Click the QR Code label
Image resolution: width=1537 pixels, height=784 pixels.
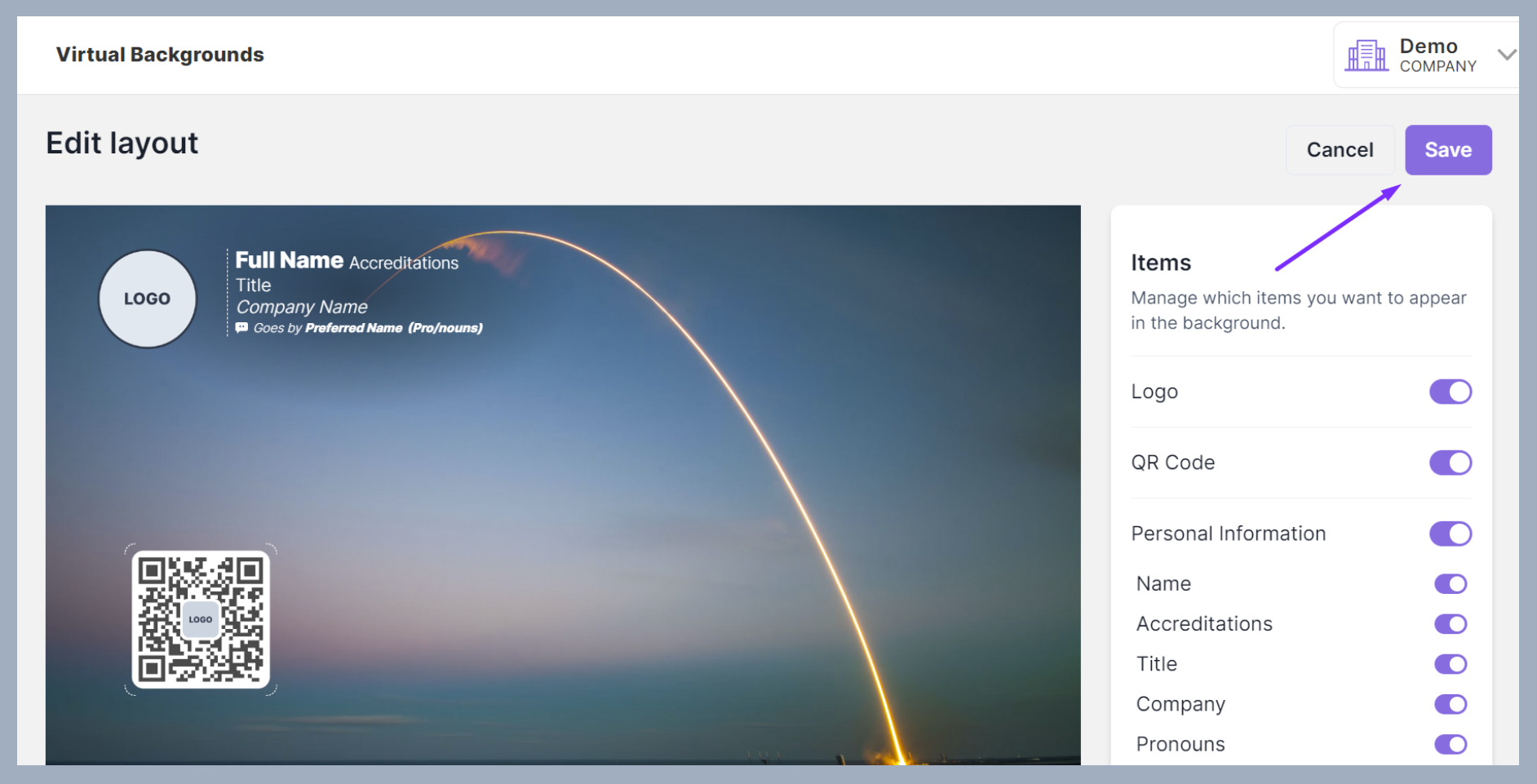[x=1173, y=463]
